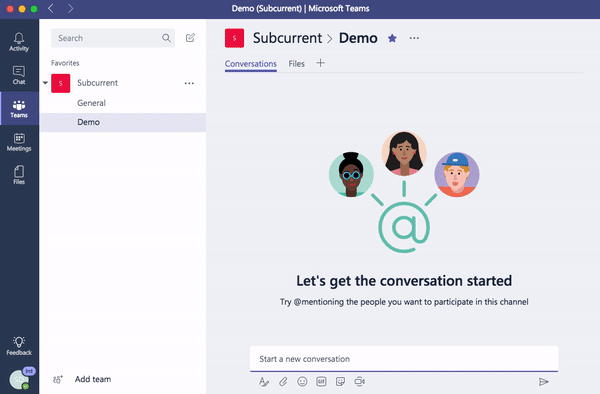Screen dimensions: 600x394
Task: Switch to the Conversations tab
Action: click(x=251, y=63)
